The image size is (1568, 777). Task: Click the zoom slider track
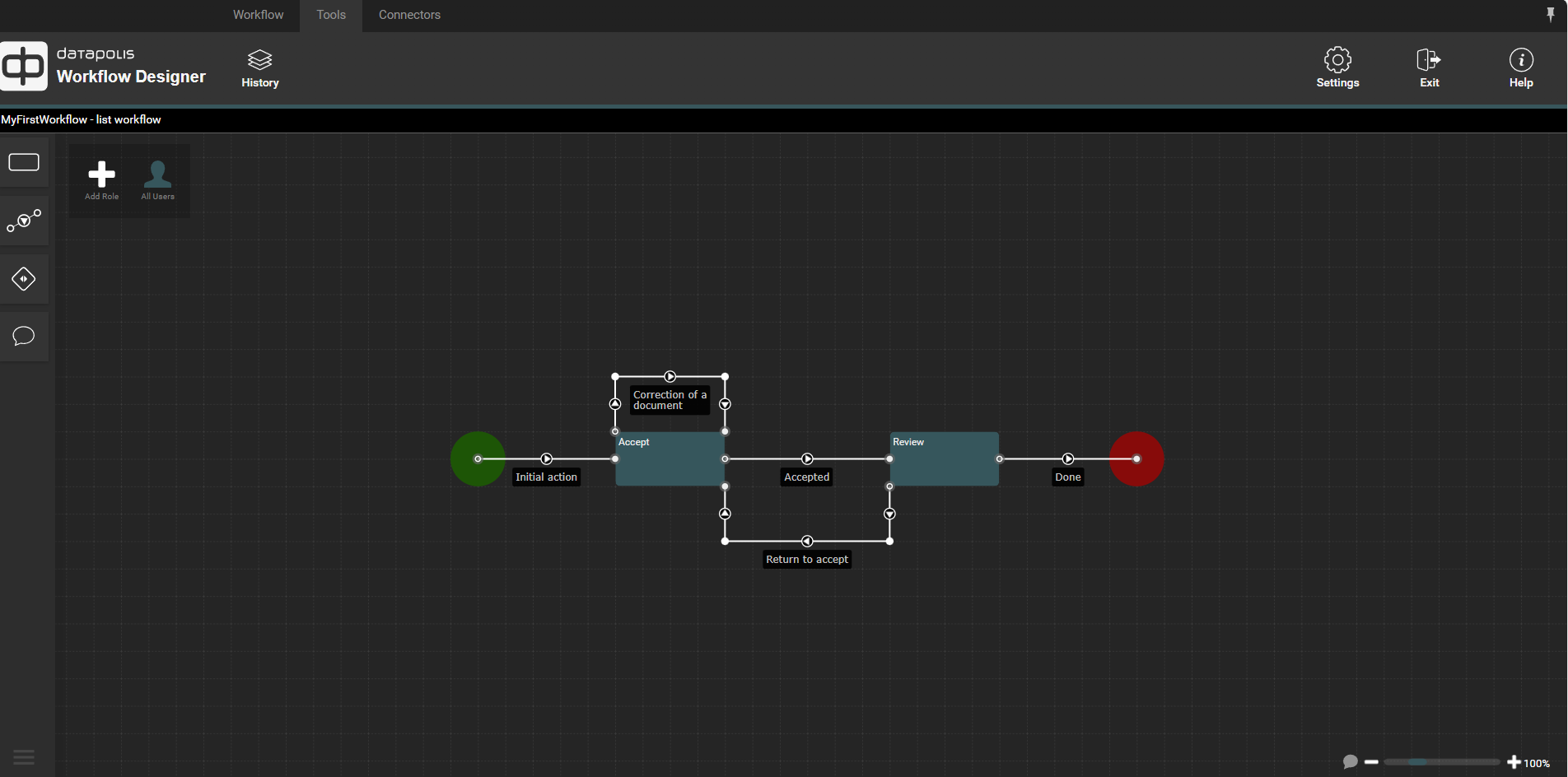(1441, 762)
